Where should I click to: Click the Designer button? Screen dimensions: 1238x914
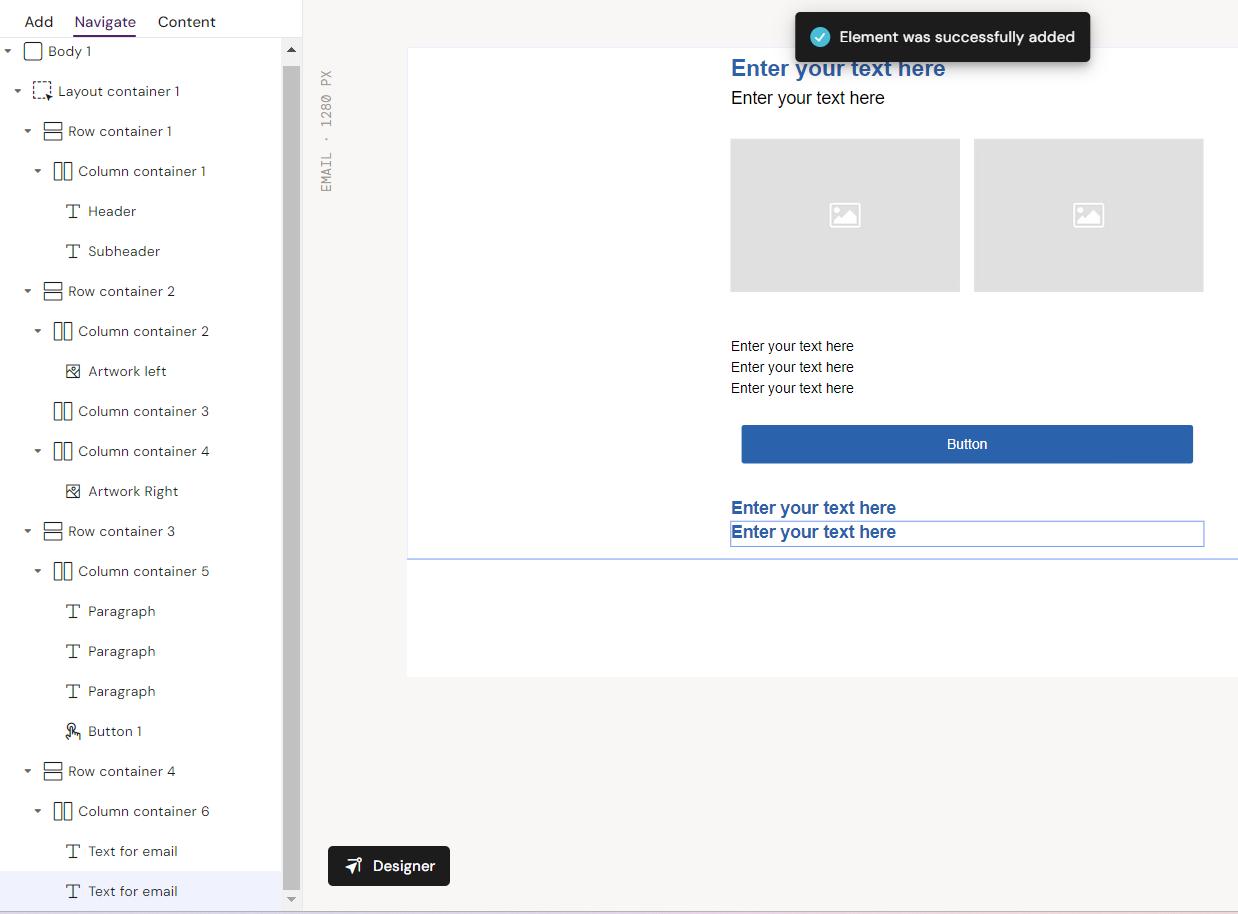[389, 866]
